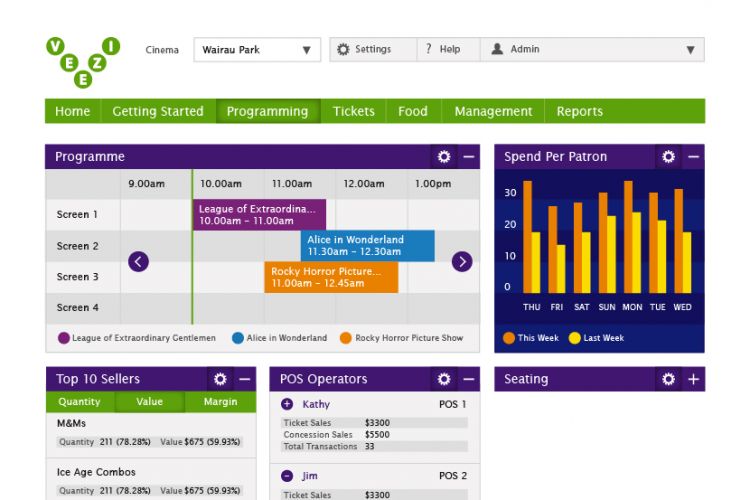750x500 pixels.
Task: Click the Vezi logo
Action: (83, 62)
